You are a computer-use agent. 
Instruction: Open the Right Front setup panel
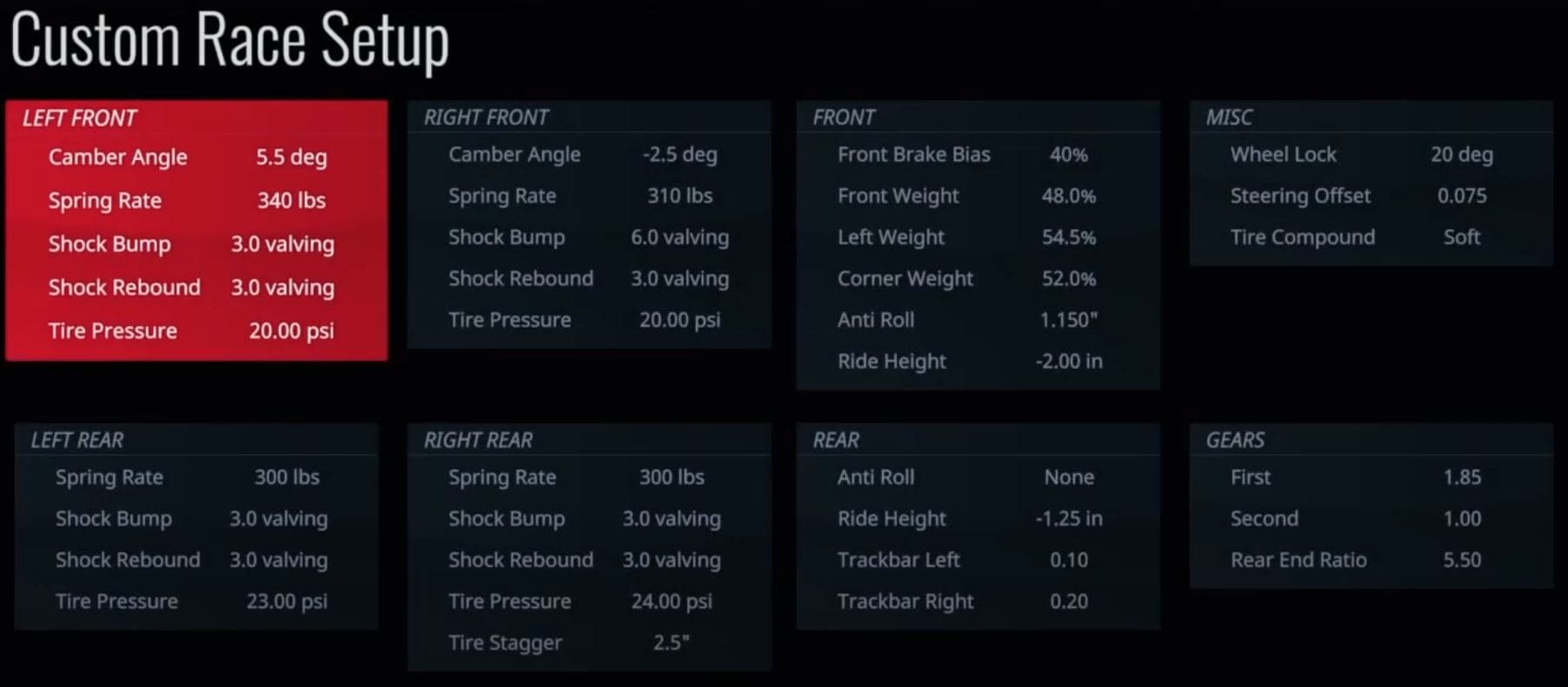[x=486, y=117]
